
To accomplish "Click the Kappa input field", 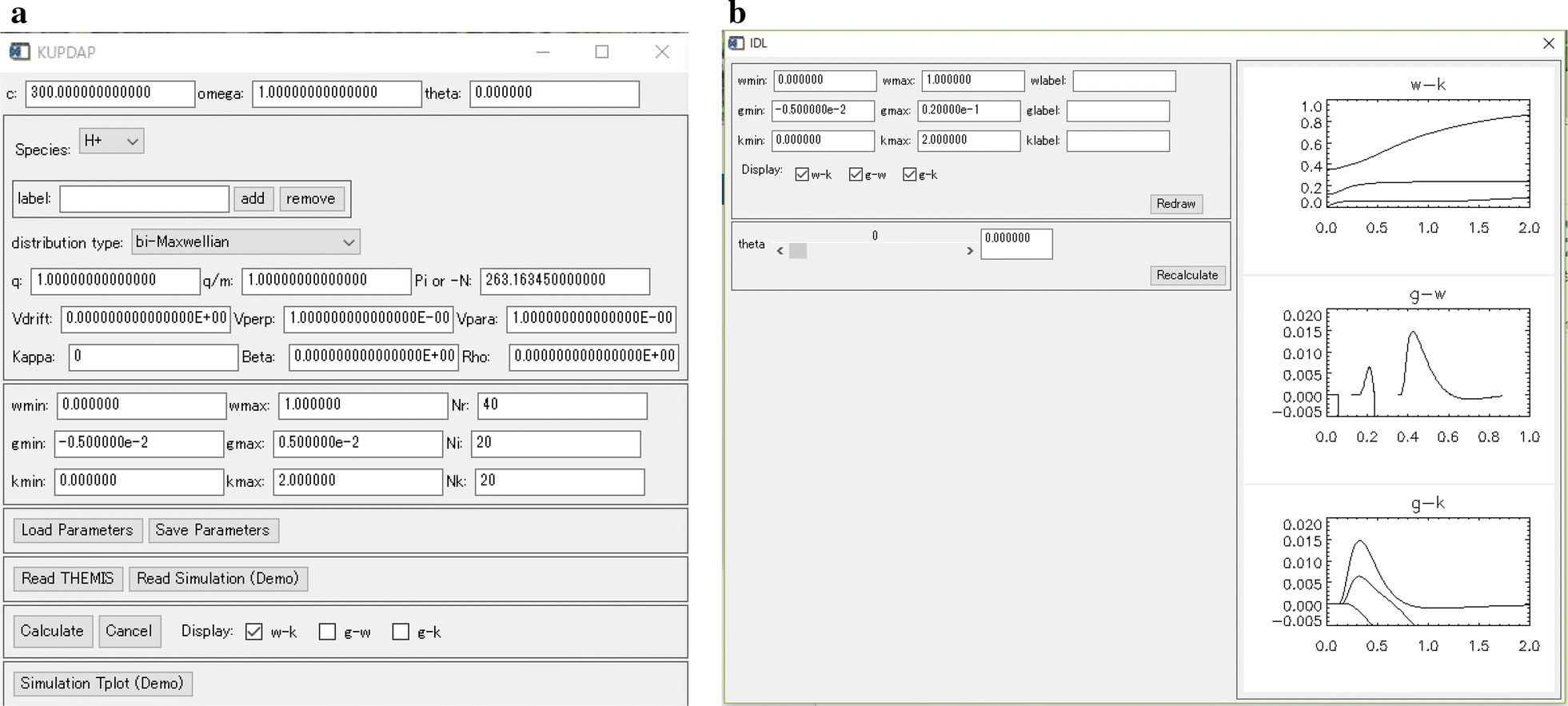I will point(154,357).
